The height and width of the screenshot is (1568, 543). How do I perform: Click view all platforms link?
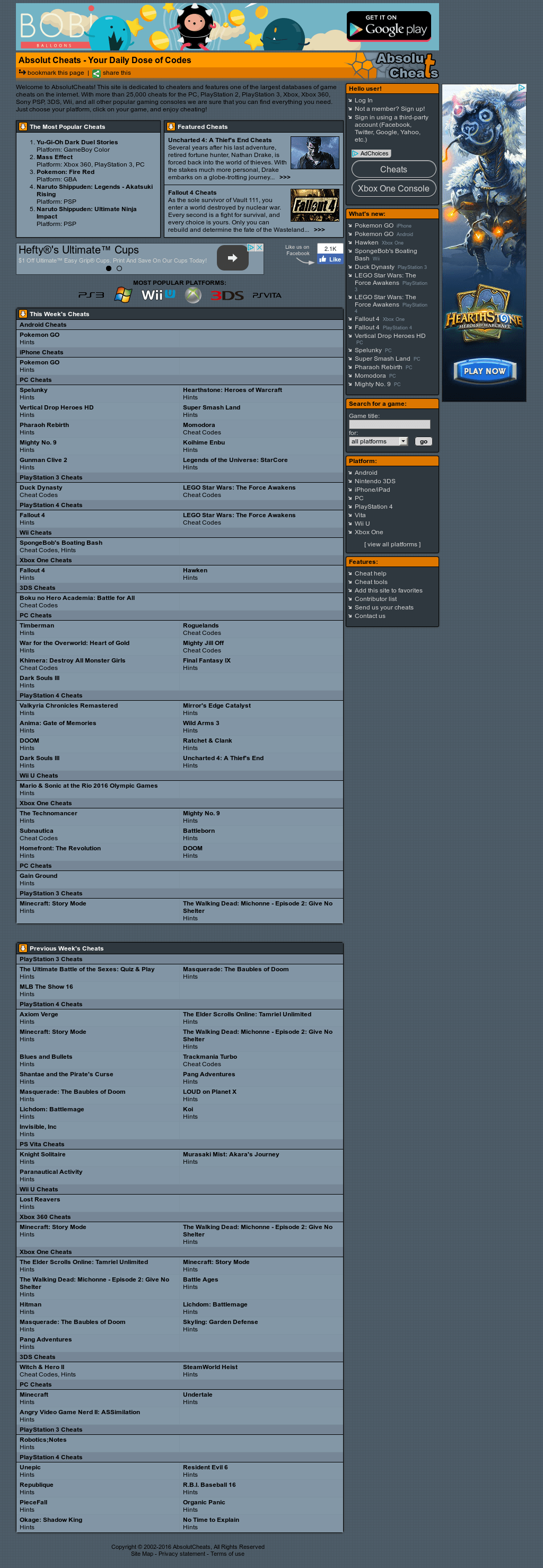[392, 544]
